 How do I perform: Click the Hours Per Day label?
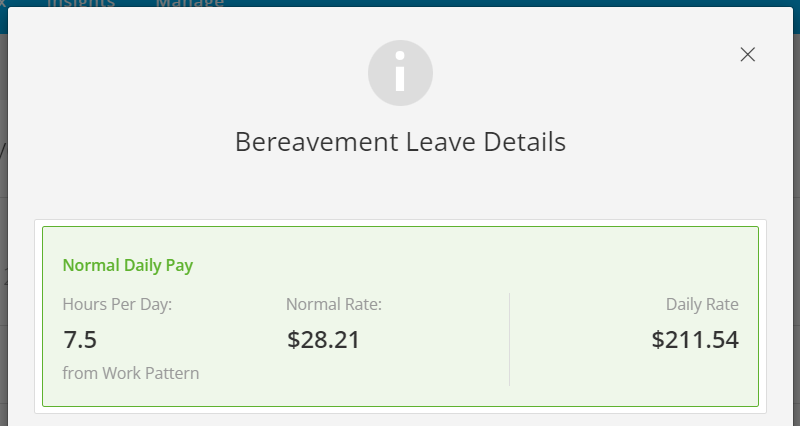[117, 304]
